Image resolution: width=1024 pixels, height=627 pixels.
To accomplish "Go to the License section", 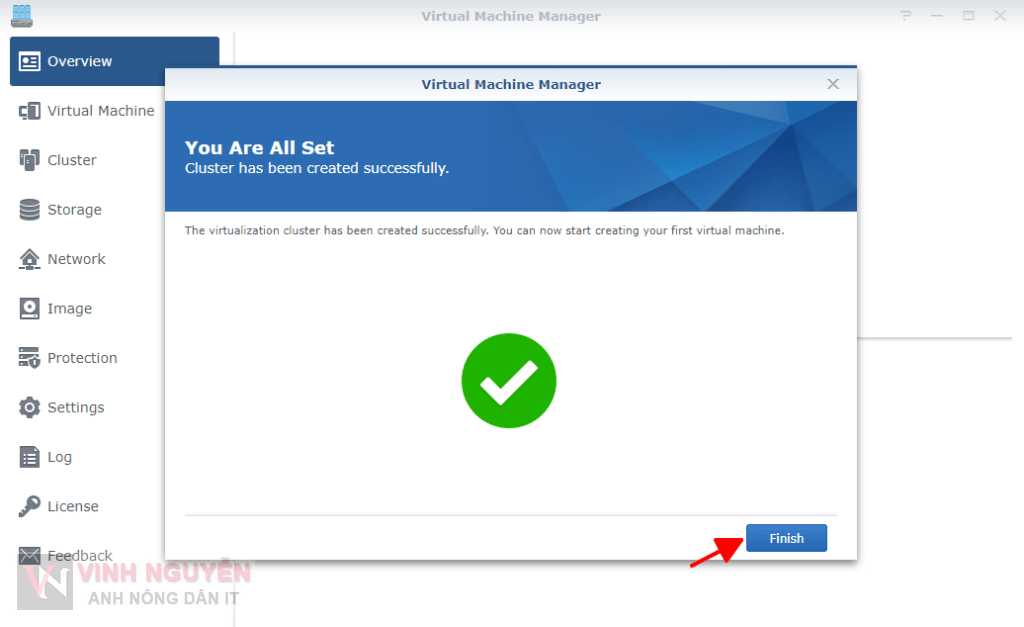I will (x=72, y=506).
